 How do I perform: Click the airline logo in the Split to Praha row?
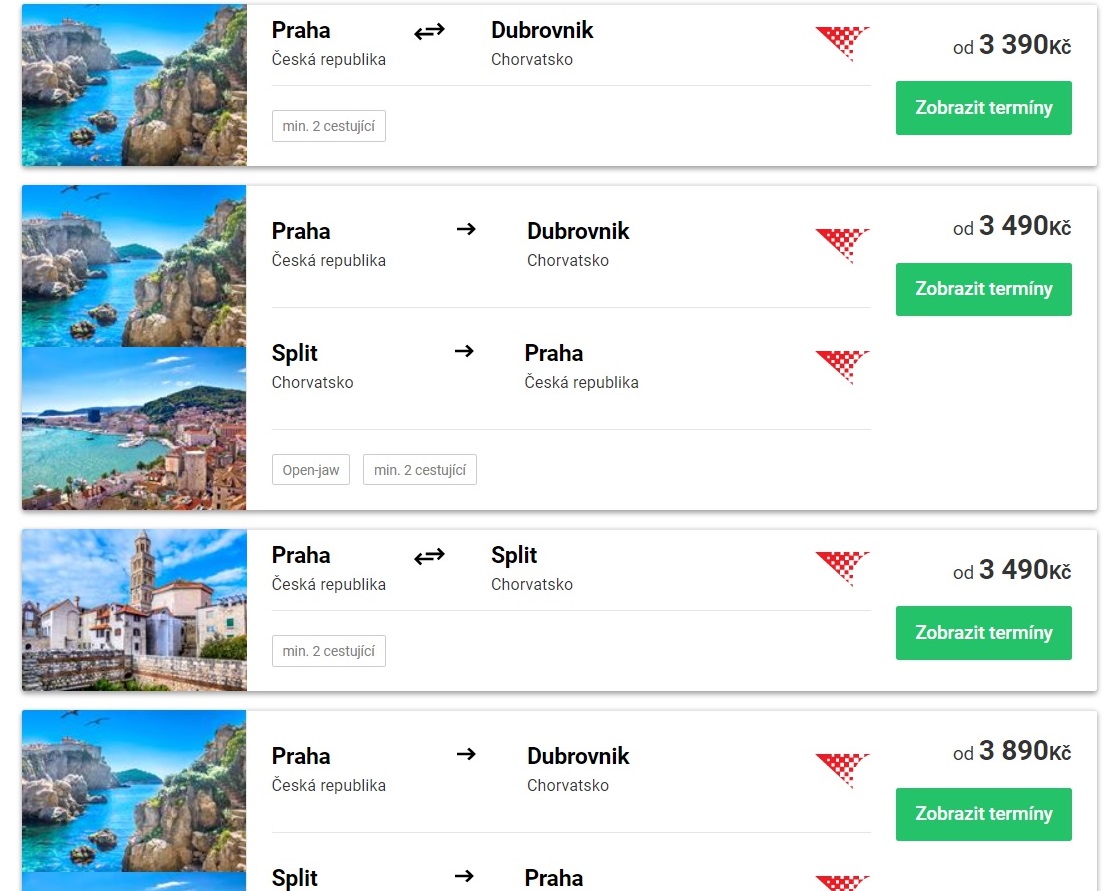842,366
